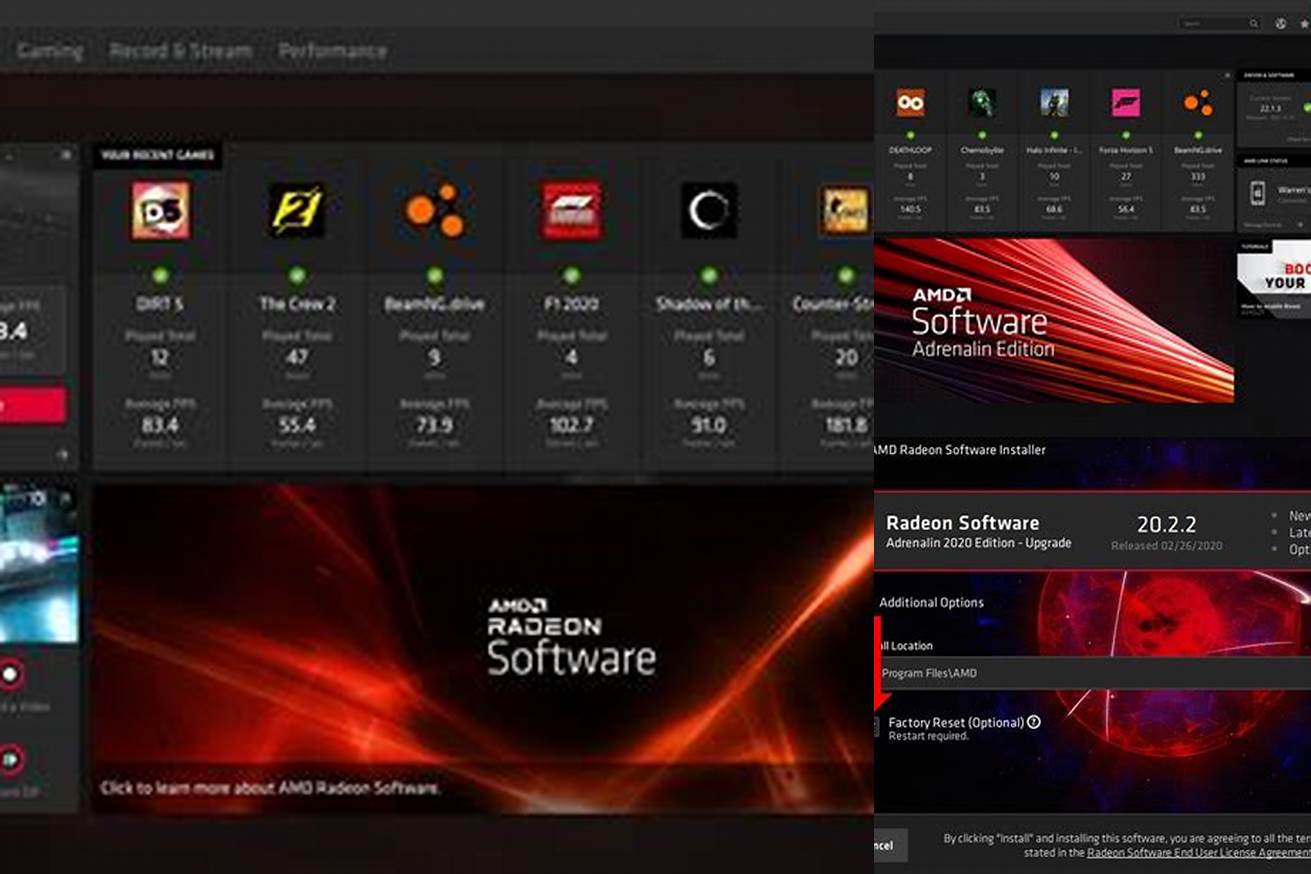The image size is (1311, 874).
Task: Click the search input field
Action: tap(1219, 23)
